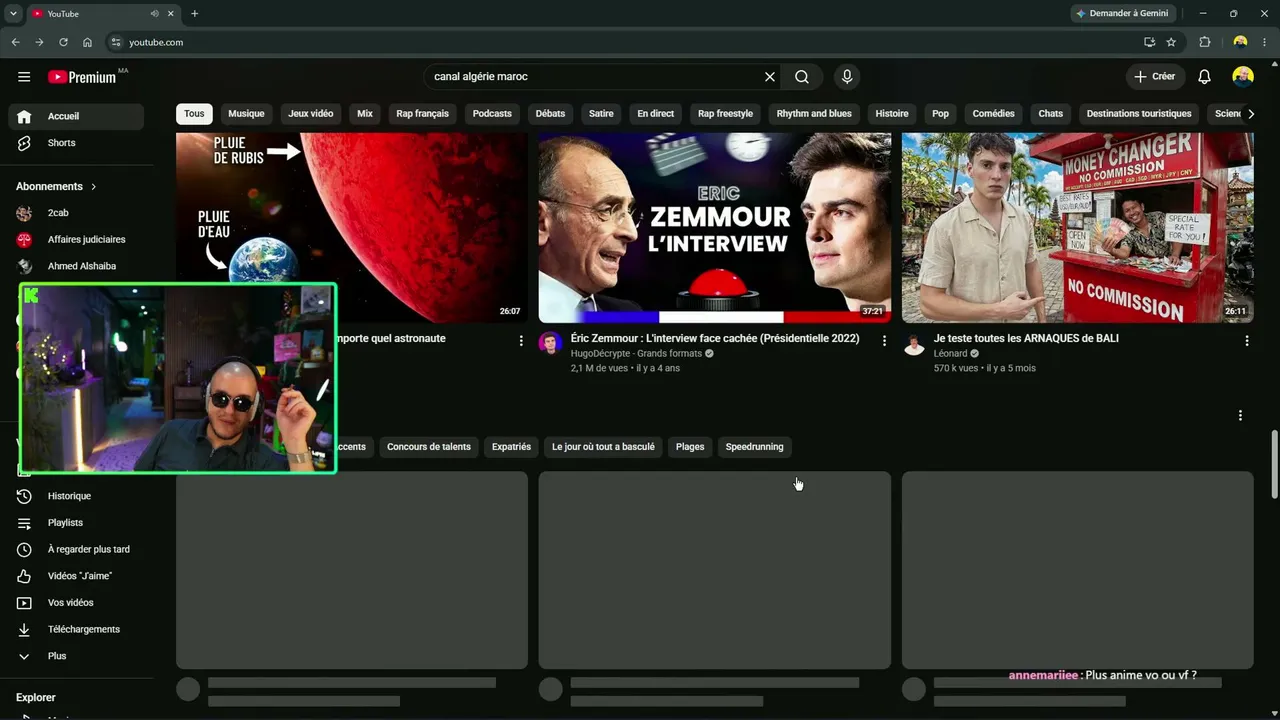
Task: Open the Chrome three-dot menu
Action: coord(1265,42)
